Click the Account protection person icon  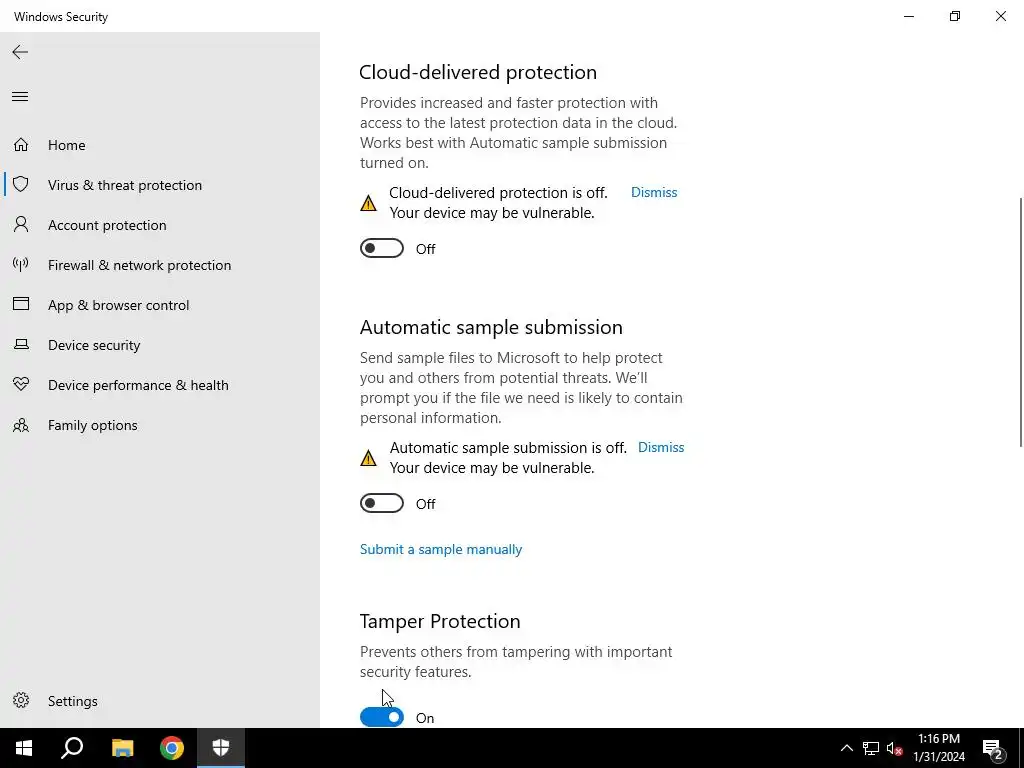(21, 225)
